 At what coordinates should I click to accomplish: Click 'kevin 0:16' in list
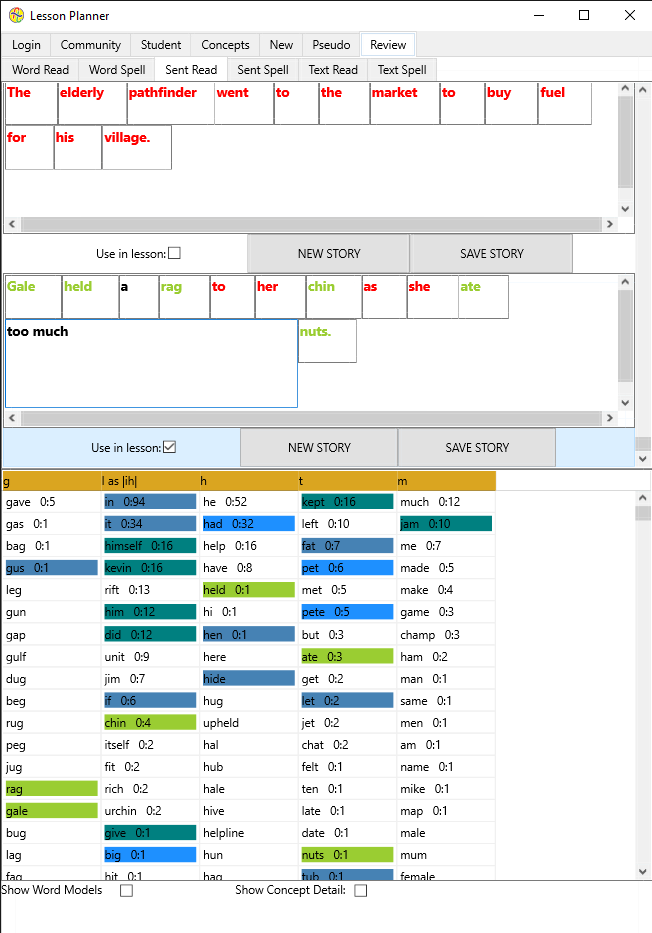click(150, 568)
